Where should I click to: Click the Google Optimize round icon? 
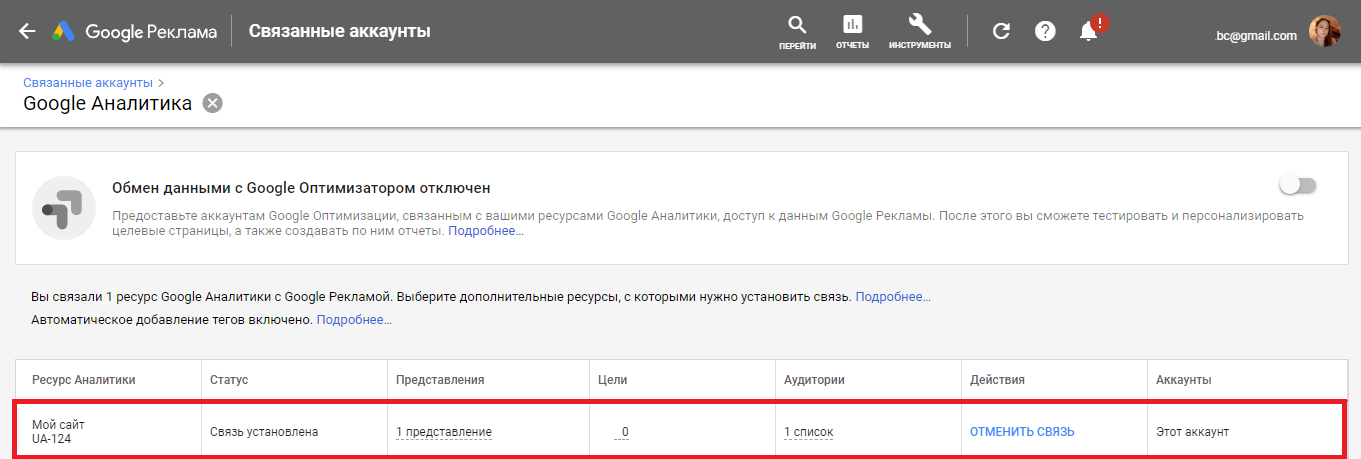tap(64, 207)
